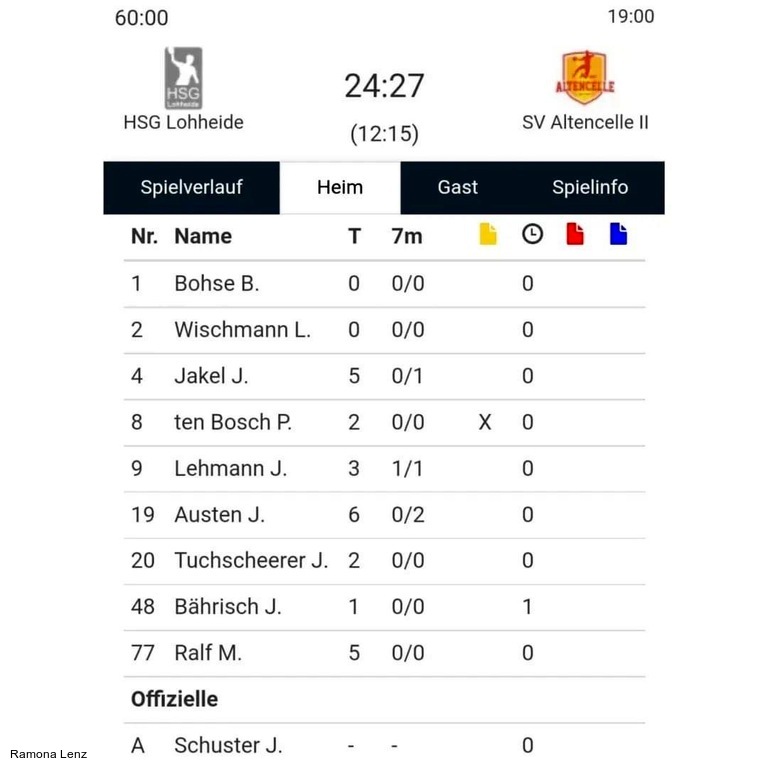This screenshot has height=768, width=768.
Task: Switch to the Gast tab
Action: click(457, 188)
